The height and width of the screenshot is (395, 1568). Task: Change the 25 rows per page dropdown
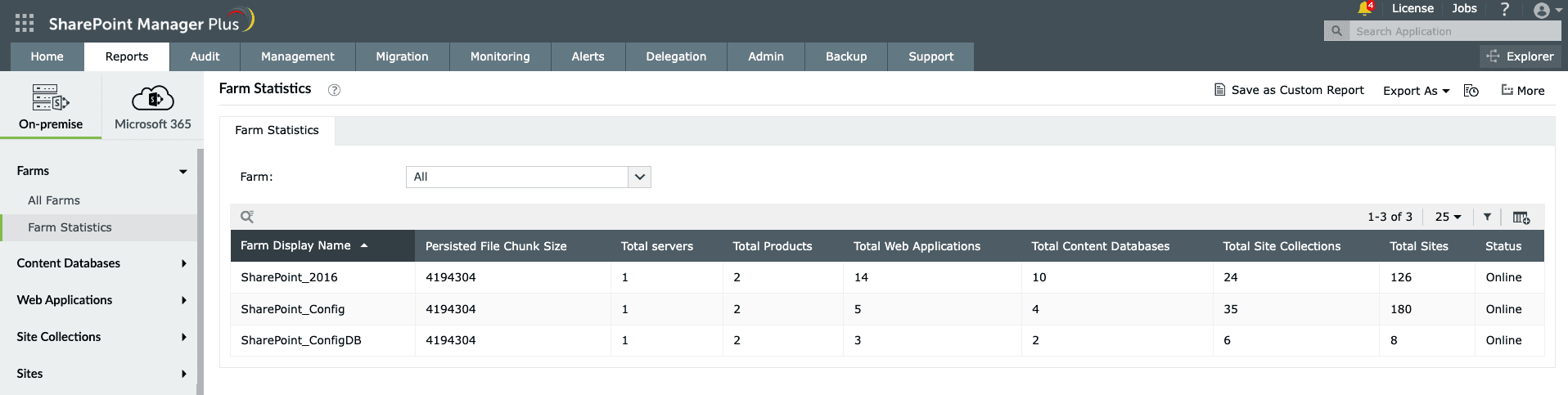(x=1448, y=217)
